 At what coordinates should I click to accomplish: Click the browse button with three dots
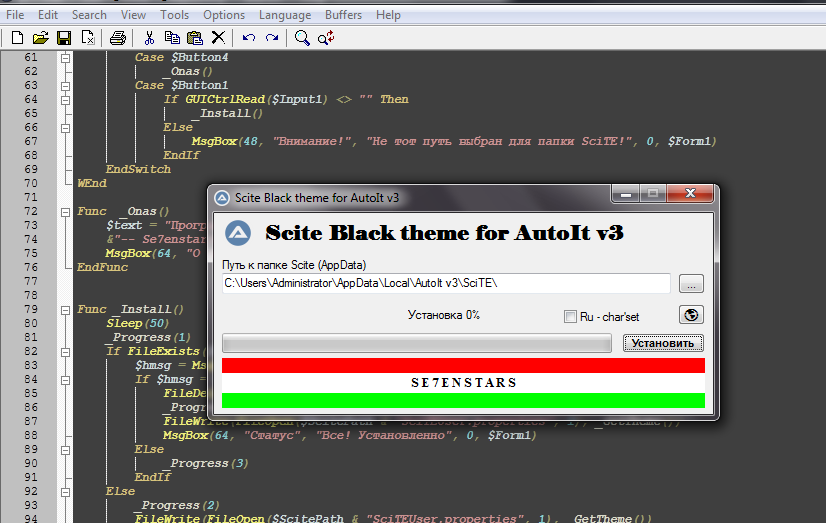[x=691, y=284]
